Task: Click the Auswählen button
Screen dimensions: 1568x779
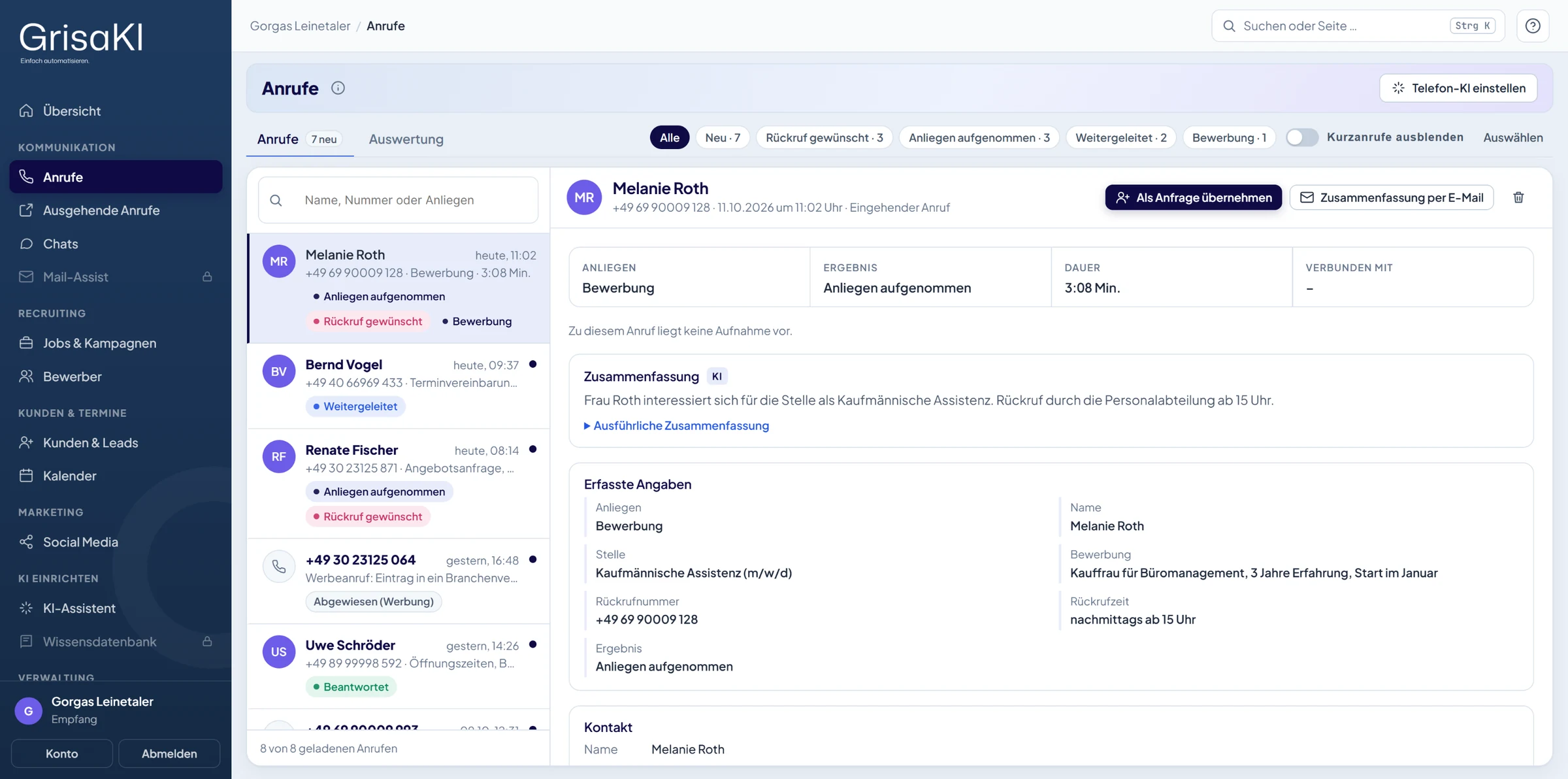Action: coord(1512,137)
